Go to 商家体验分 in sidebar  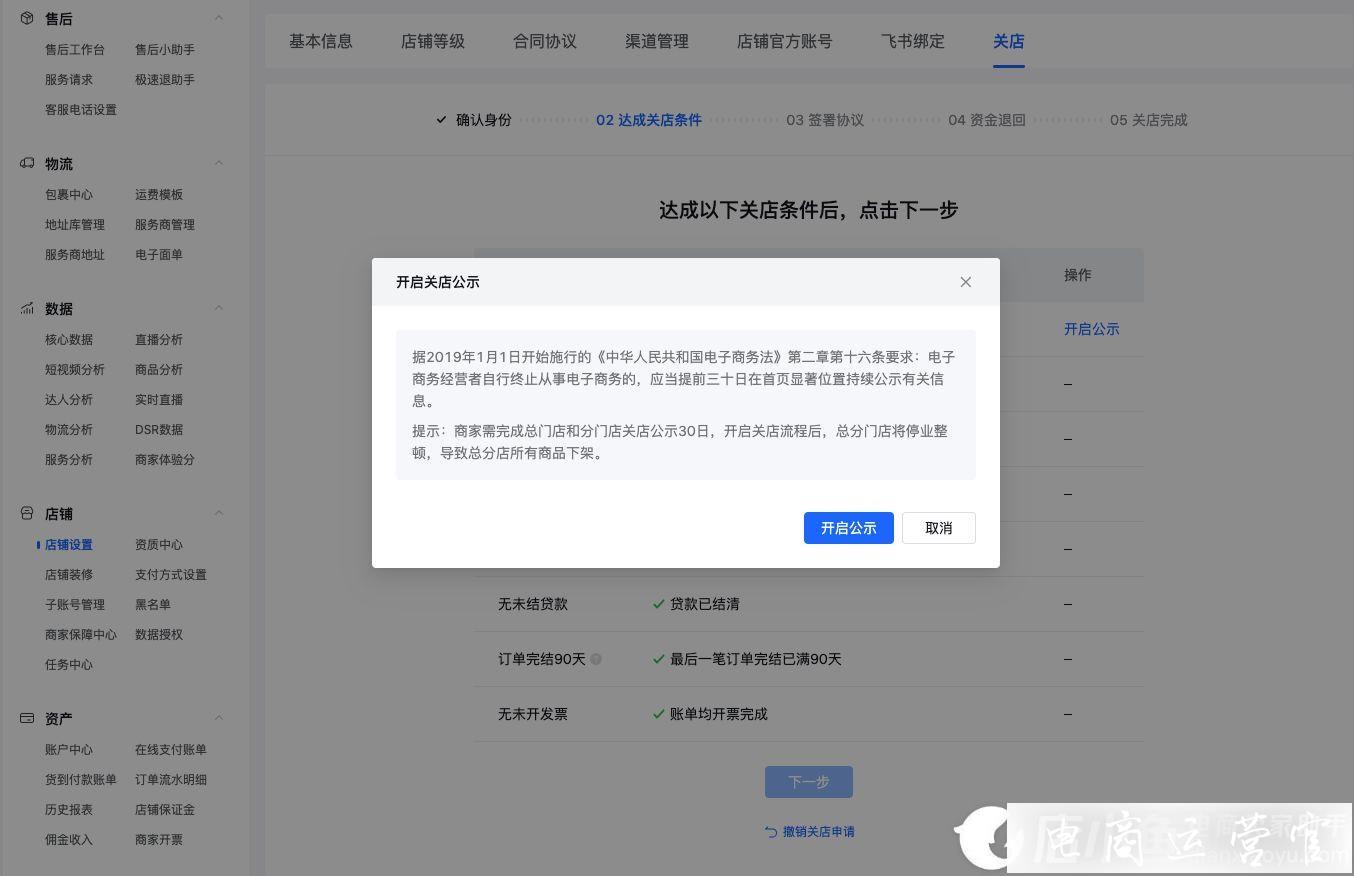[x=165, y=459]
